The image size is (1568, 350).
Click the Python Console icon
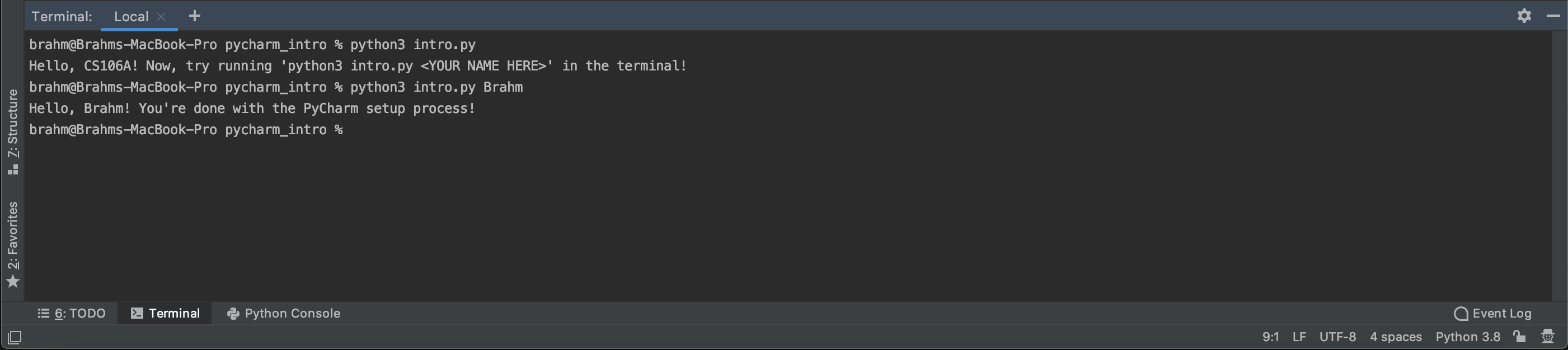[233, 314]
